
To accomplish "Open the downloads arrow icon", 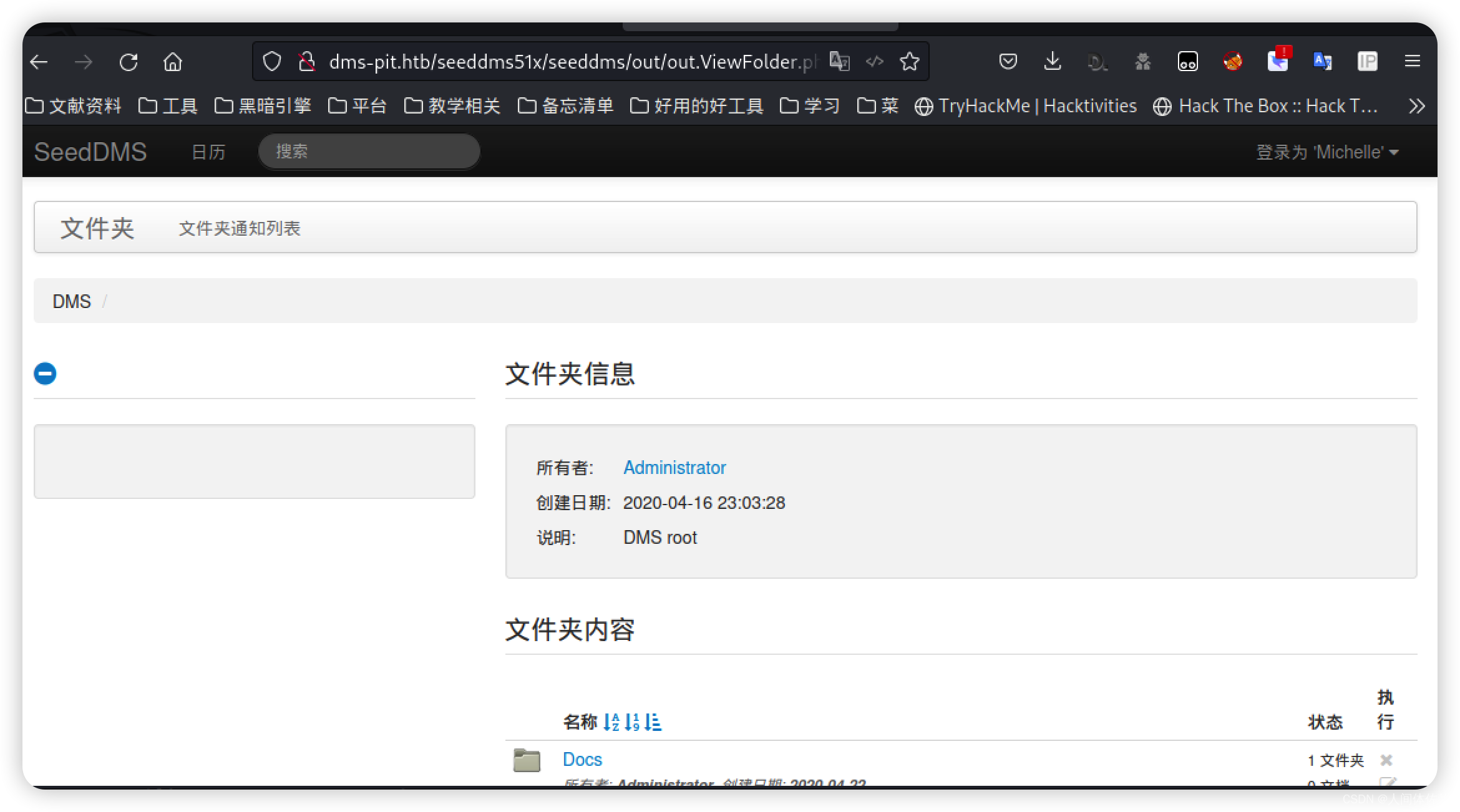I will 1053,61.
